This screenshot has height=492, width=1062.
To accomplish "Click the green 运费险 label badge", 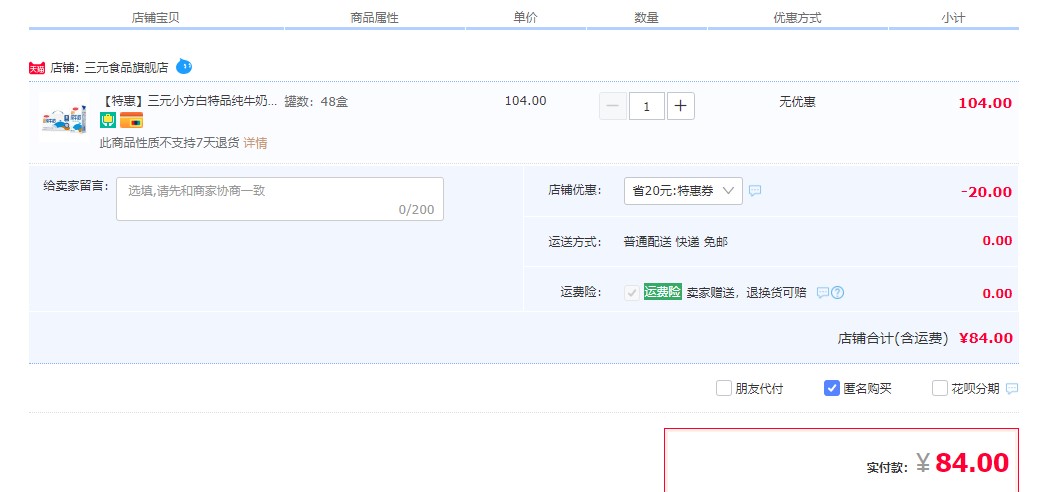I will click(662, 292).
